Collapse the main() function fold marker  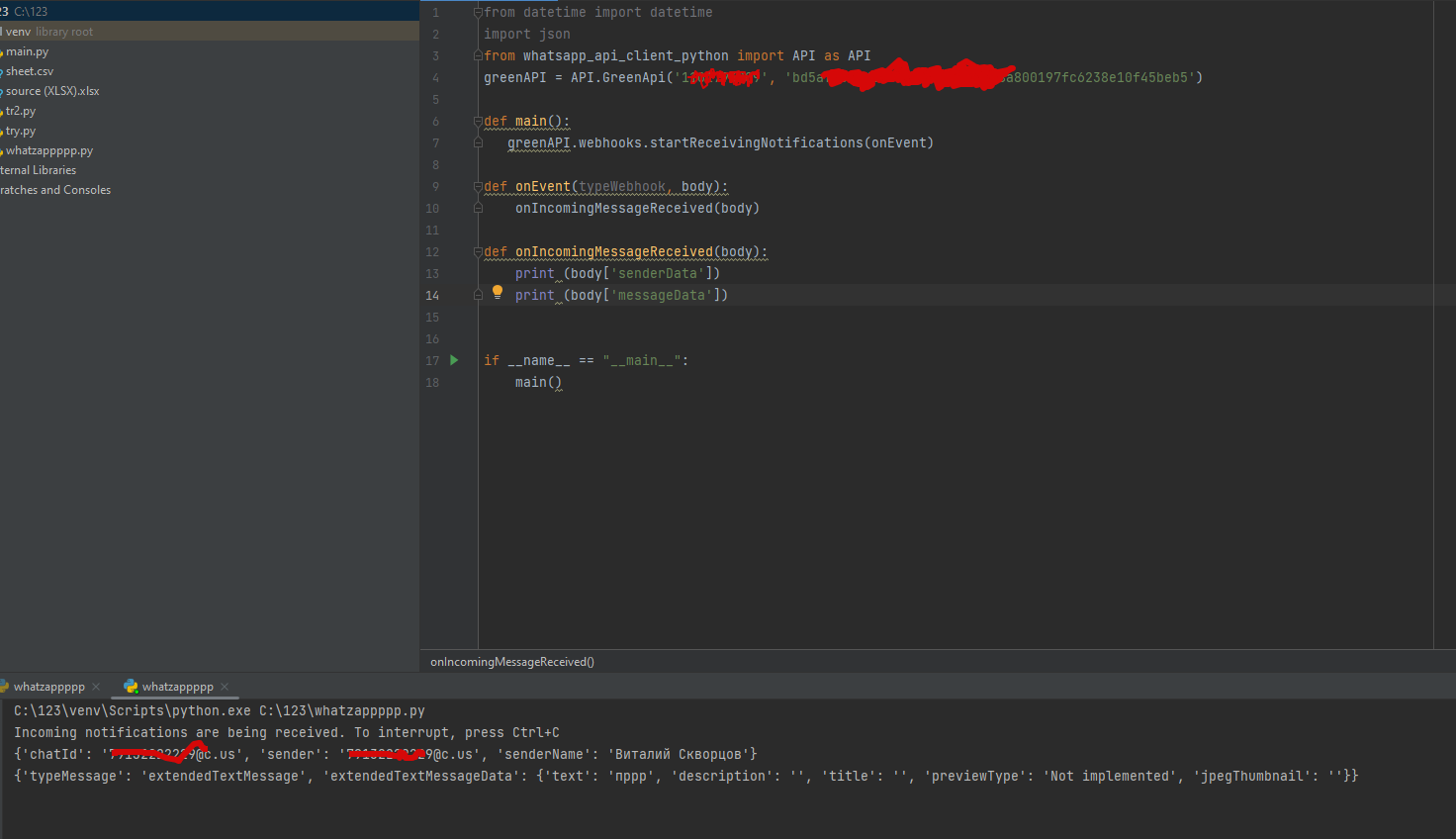tap(478, 122)
